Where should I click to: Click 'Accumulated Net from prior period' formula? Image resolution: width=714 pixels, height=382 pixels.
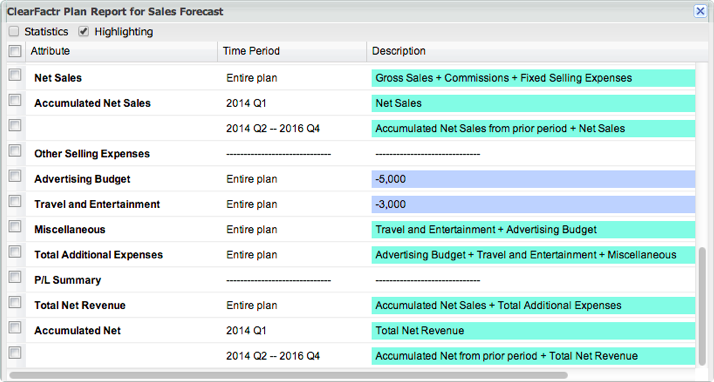click(533, 356)
